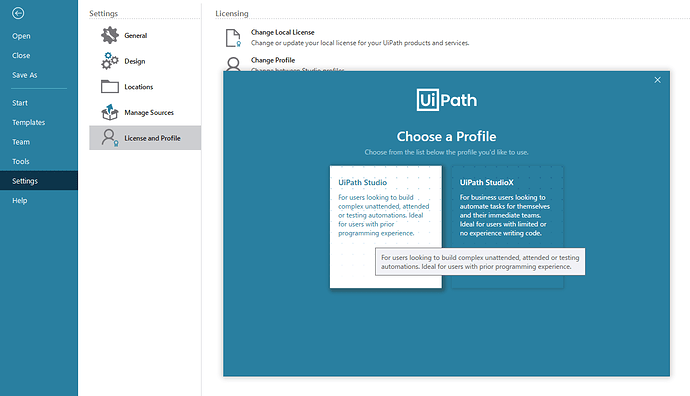
Task: Close the Choose a Profile dialog
Action: click(657, 80)
